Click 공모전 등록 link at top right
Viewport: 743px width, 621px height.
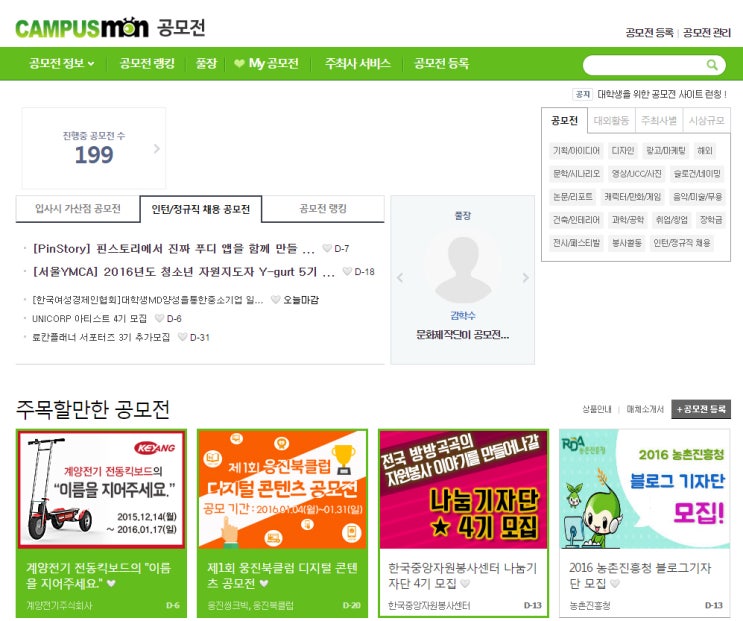tap(649, 33)
